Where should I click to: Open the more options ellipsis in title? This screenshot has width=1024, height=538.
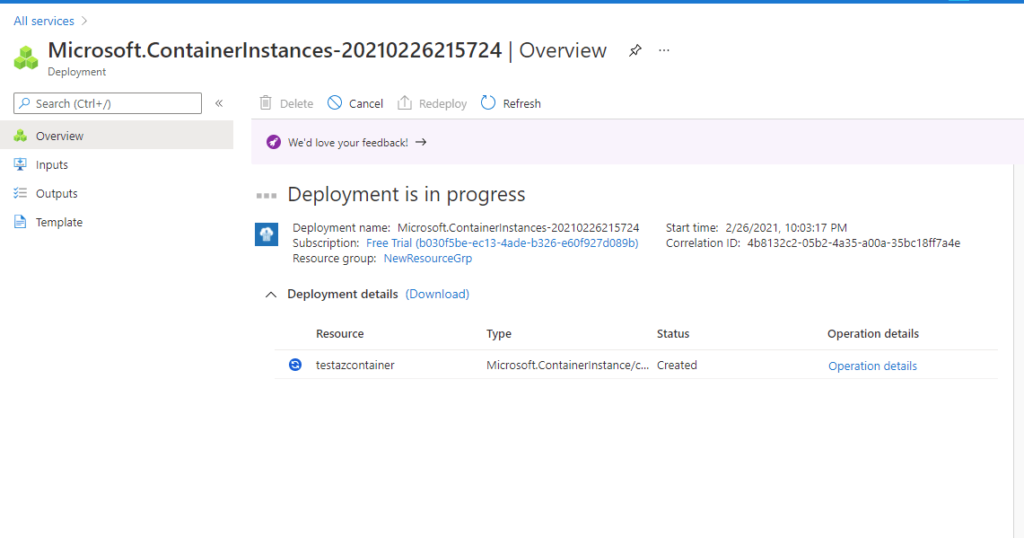(664, 50)
